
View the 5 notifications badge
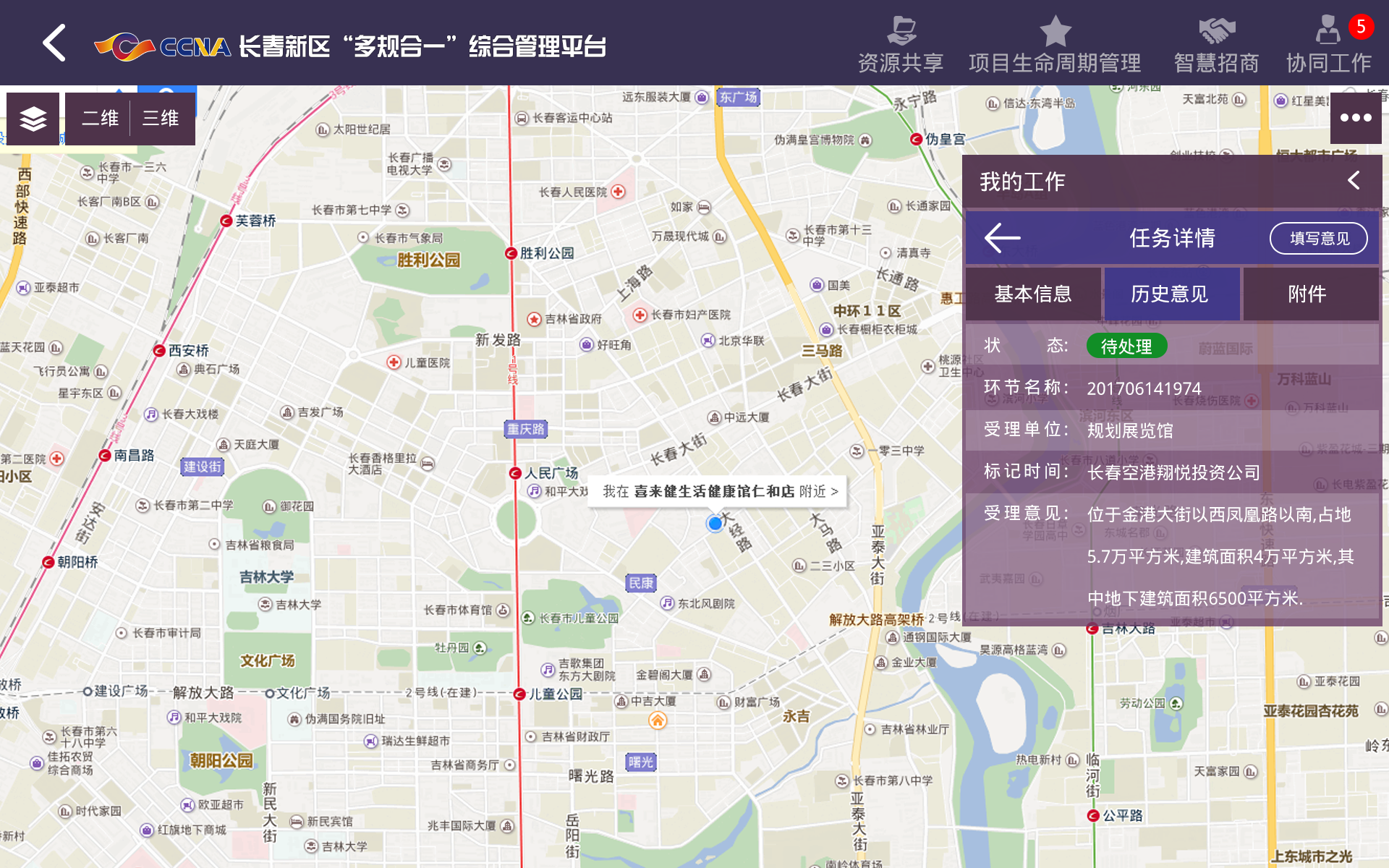click(1361, 27)
